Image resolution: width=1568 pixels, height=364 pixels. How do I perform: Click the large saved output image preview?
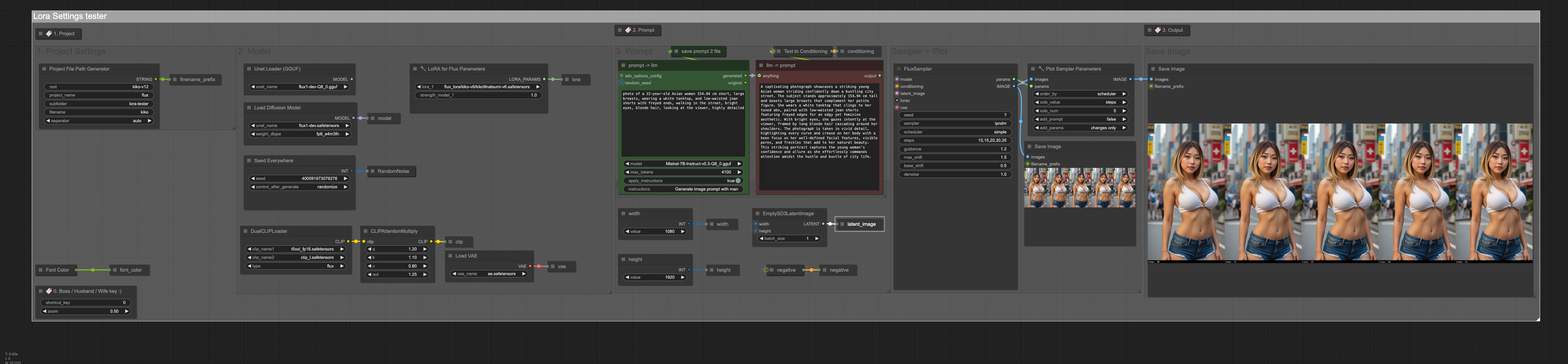(1339, 193)
